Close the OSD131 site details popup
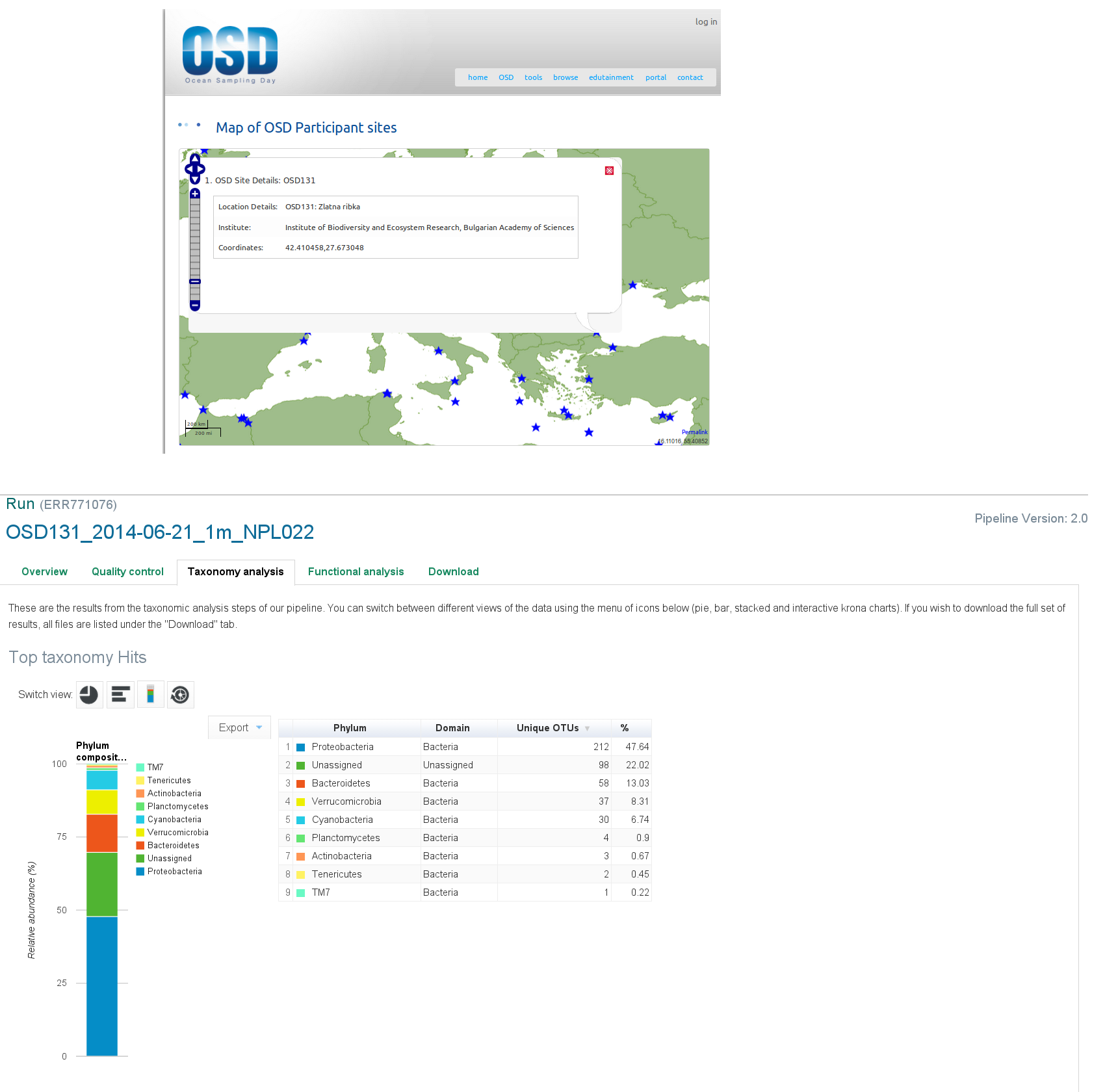 tap(609, 171)
